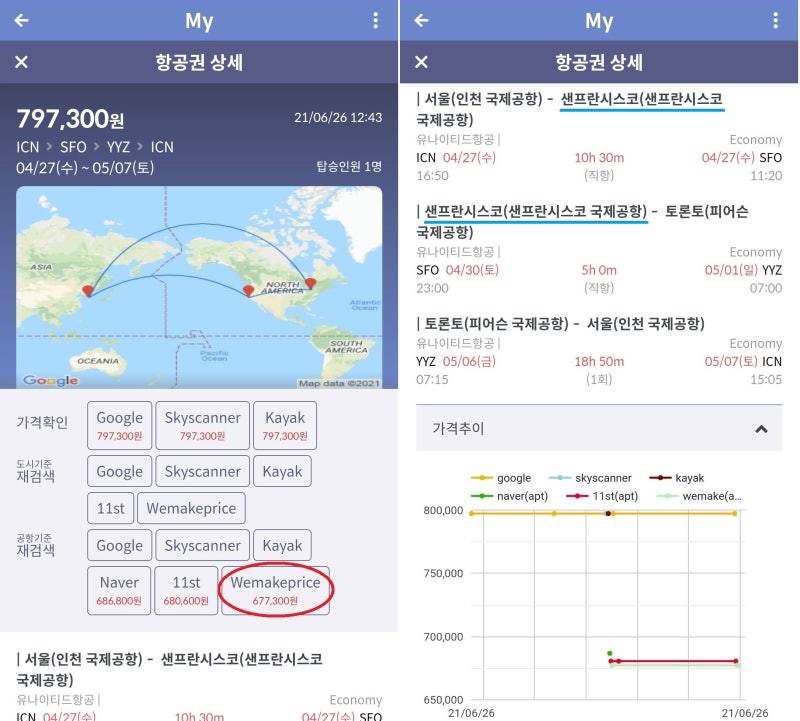This screenshot has height=721, width=800.
Task: Tap the back arrow on the right screen
Action: (421, 20)
